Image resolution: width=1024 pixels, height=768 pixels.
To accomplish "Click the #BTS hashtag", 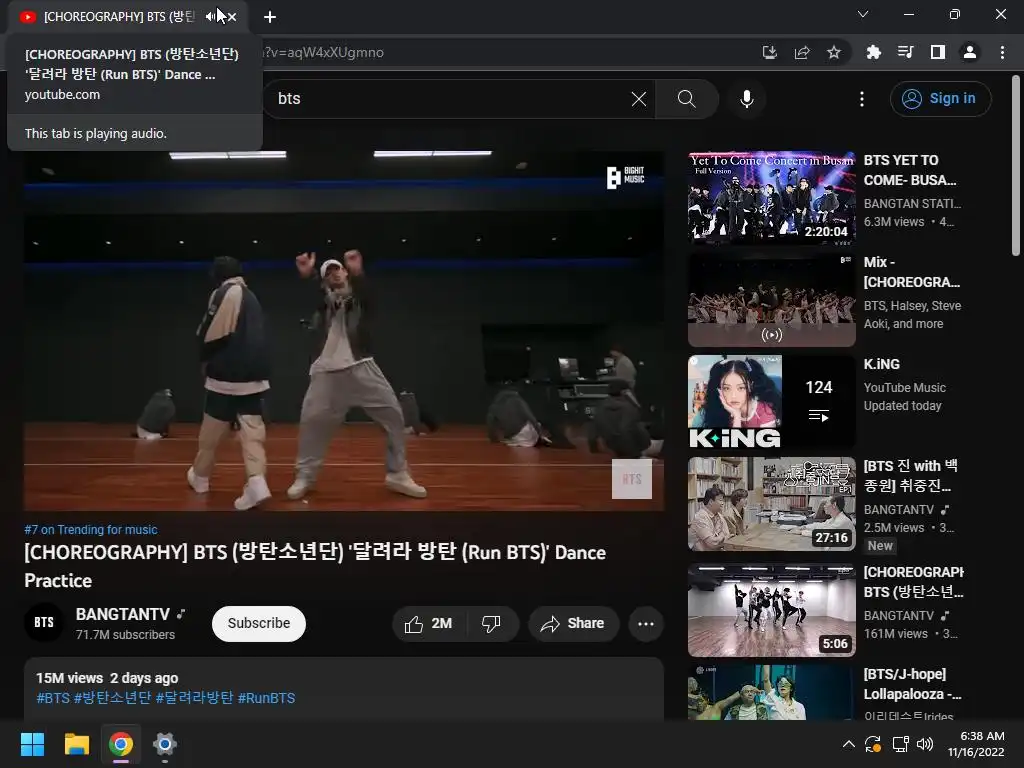I will coord(53,698).
